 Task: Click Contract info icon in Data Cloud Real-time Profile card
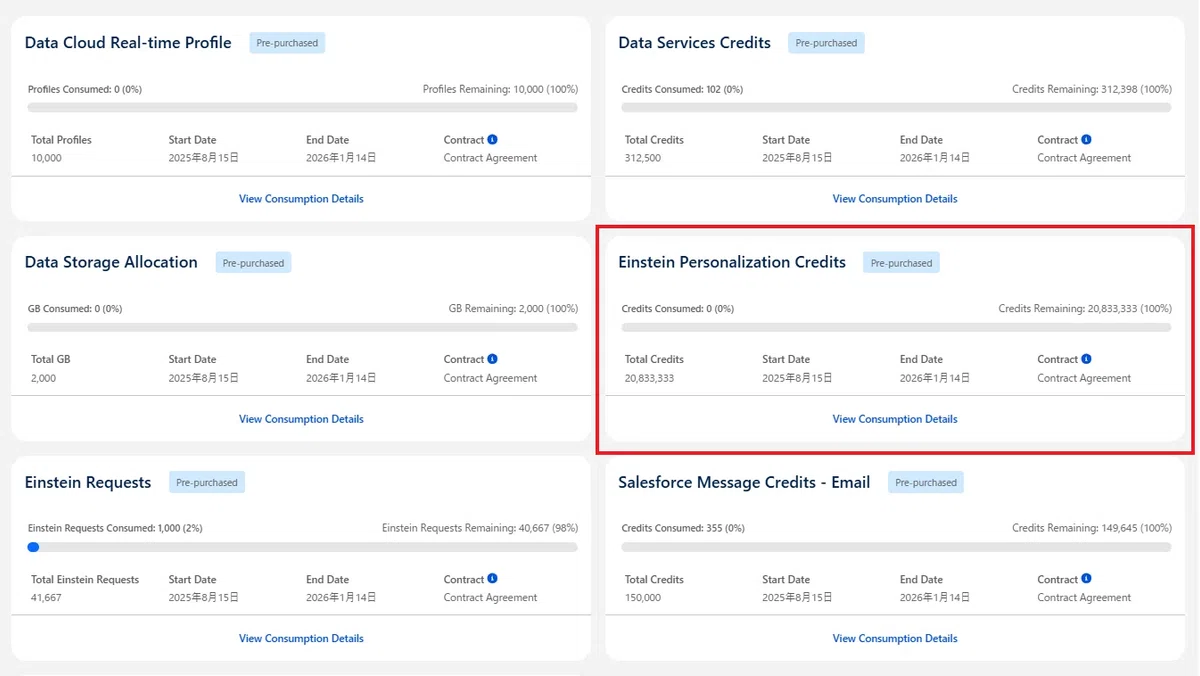[x=493, y=140]
